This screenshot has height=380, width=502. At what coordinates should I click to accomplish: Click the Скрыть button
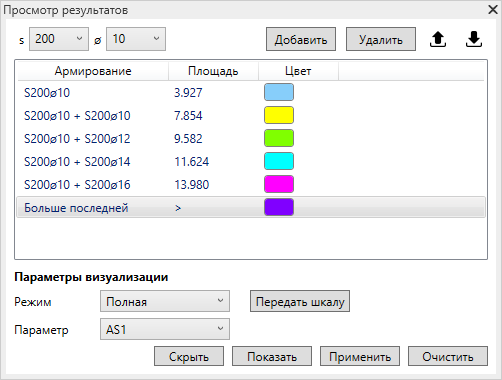189,356
